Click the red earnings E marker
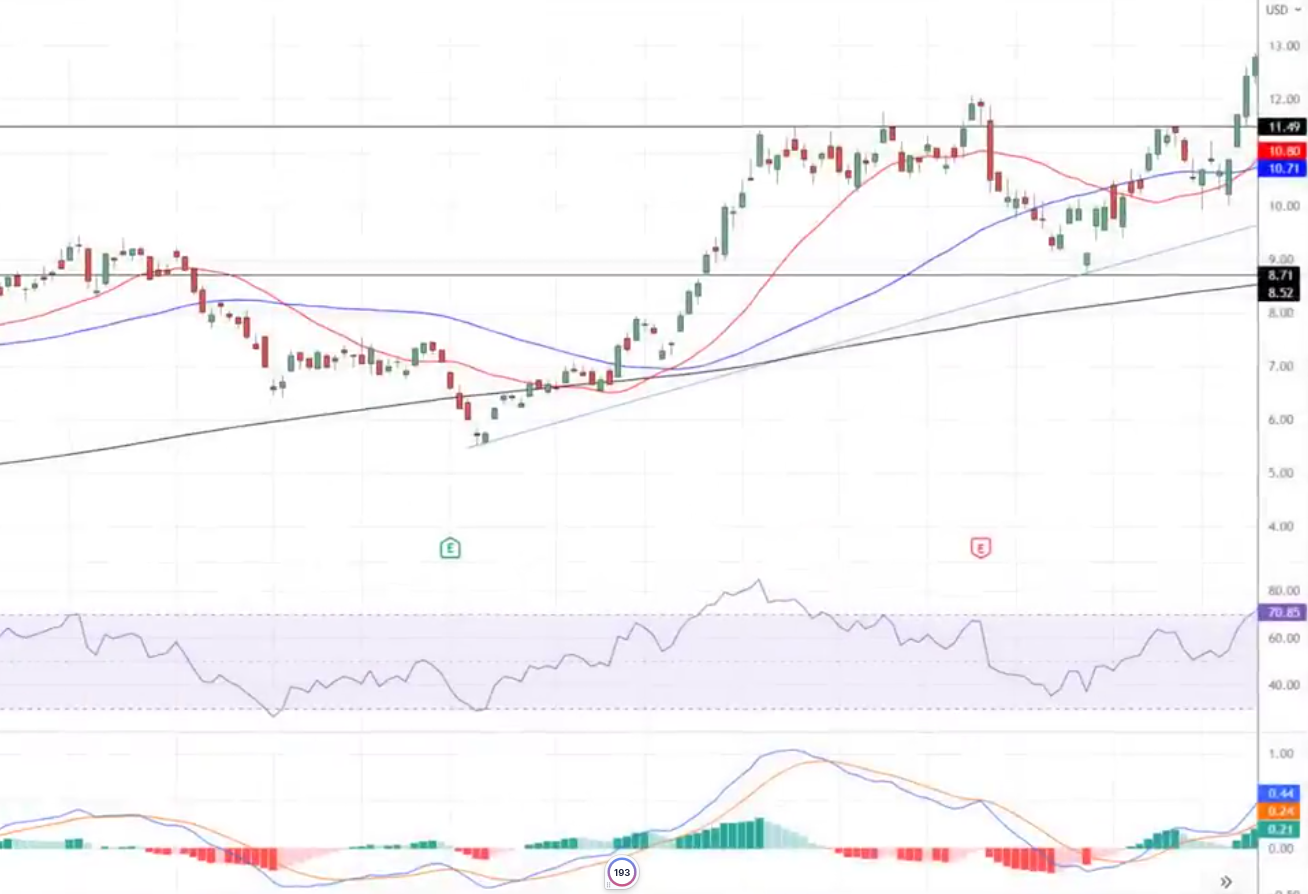1308x894 pixels. pyautogui.click(x=980, y=547)
